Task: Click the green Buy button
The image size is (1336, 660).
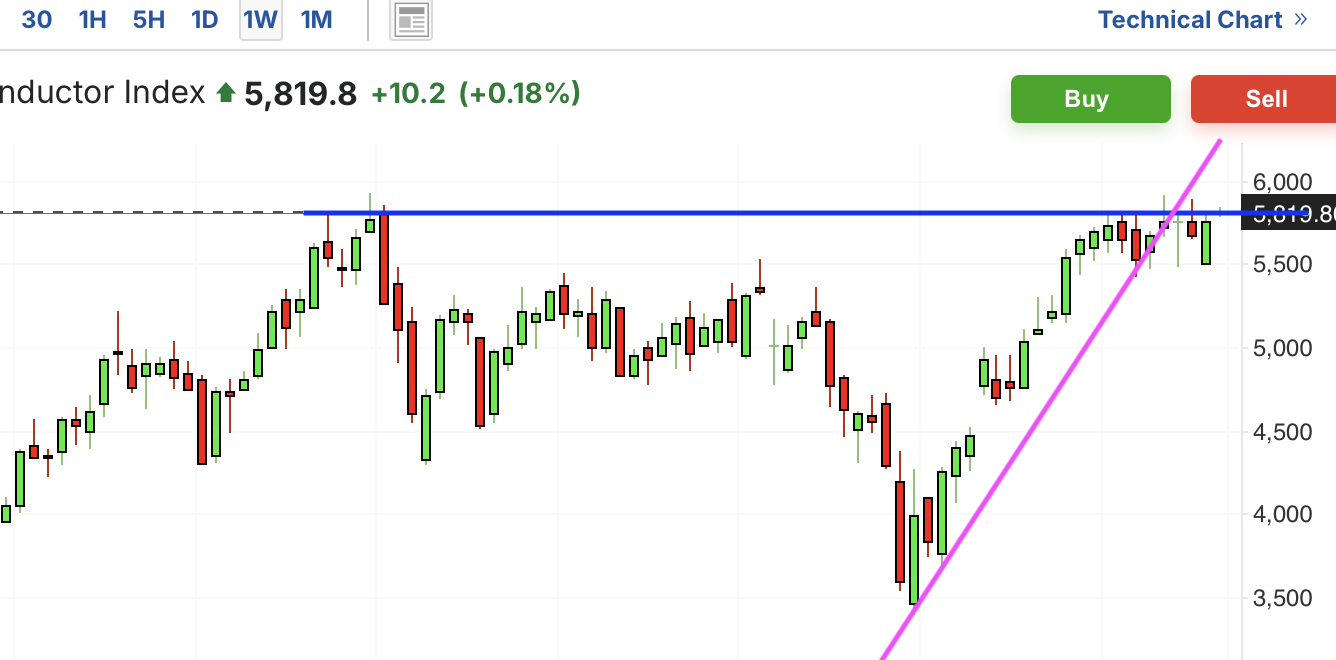Action: pyautogui.click(x=1090, y=99)
